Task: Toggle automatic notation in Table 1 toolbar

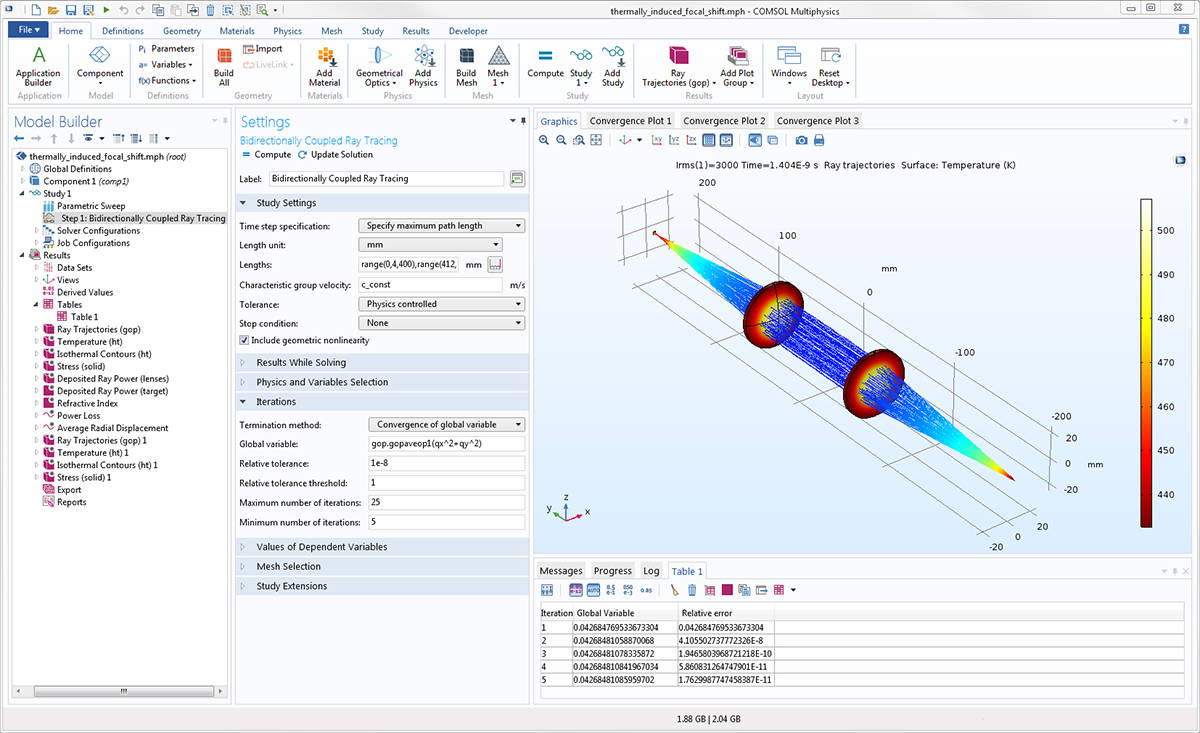Action: [593, 590]
